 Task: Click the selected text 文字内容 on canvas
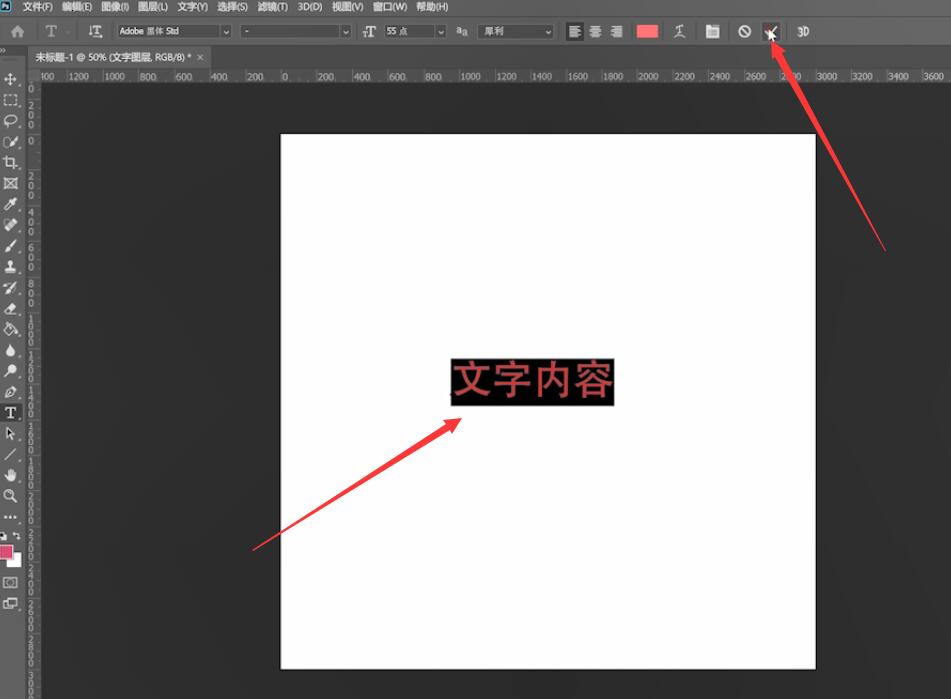533,382
